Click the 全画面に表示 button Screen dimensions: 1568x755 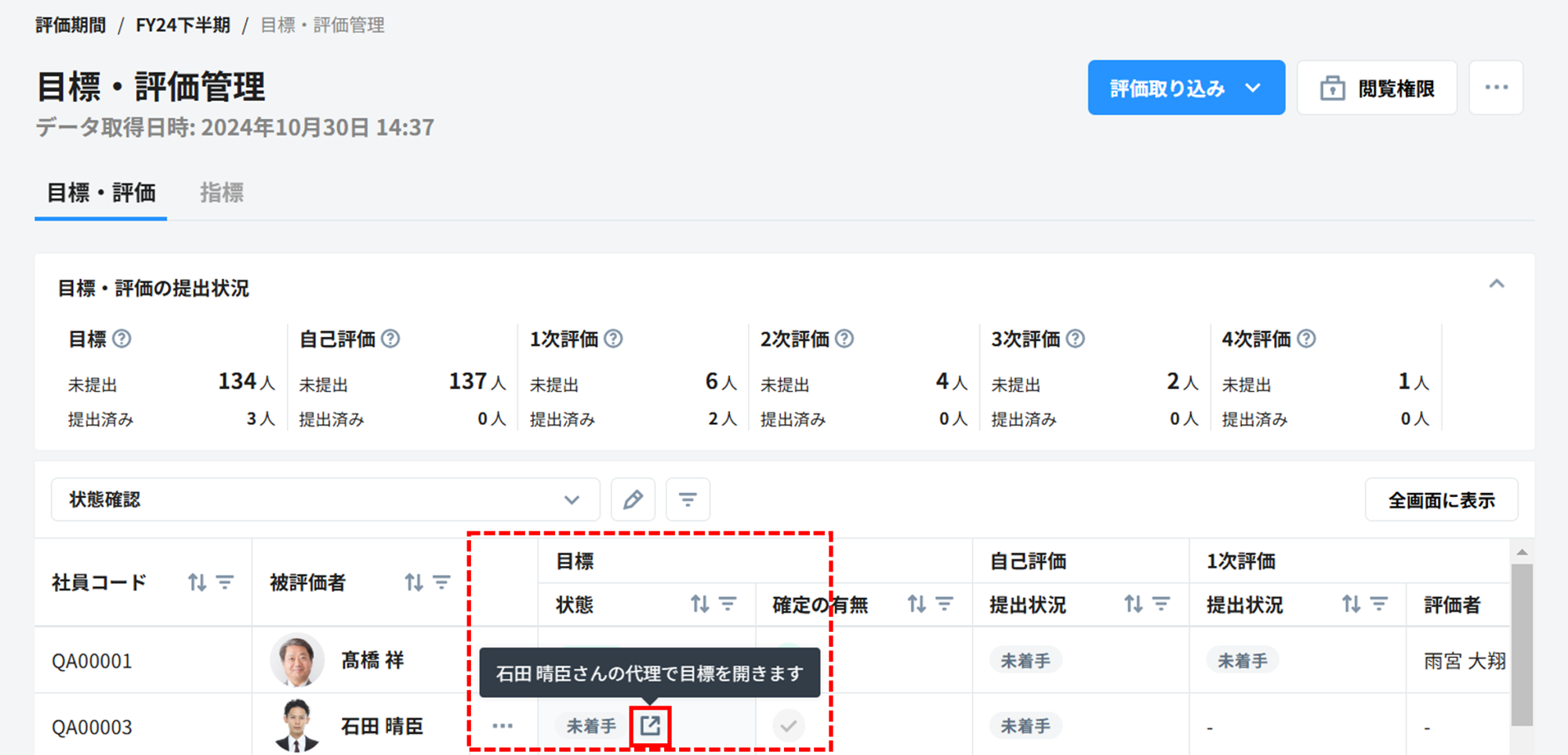pos(1441,500)
